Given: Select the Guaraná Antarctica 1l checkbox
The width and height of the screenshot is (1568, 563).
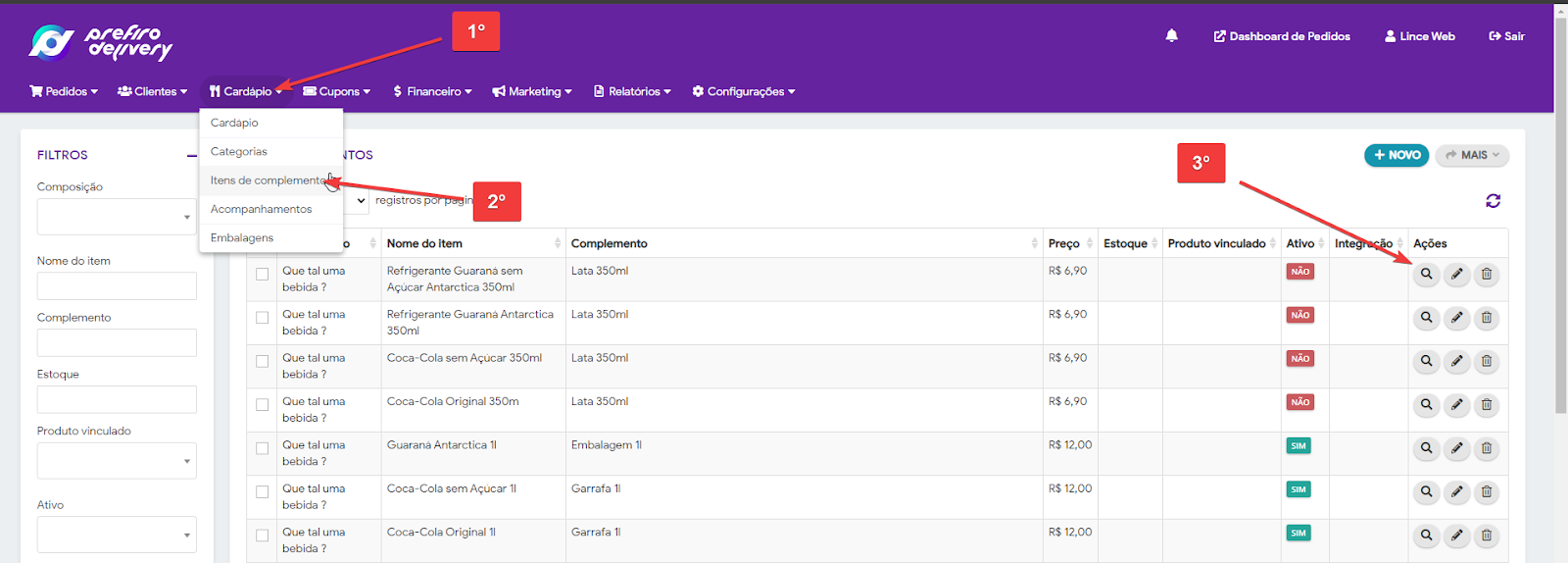Looking at the screenshot, I should [x=263, y=448].
